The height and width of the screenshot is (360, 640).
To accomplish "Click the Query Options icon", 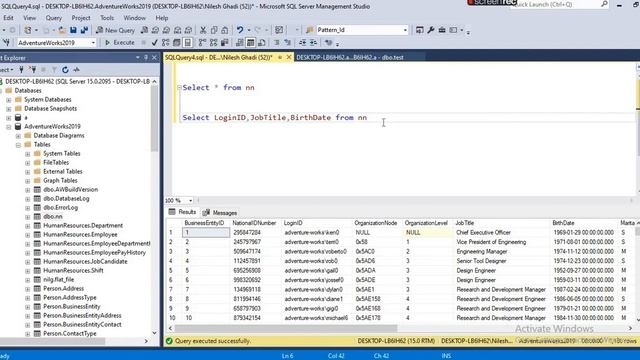I will (x=176, y=42).
